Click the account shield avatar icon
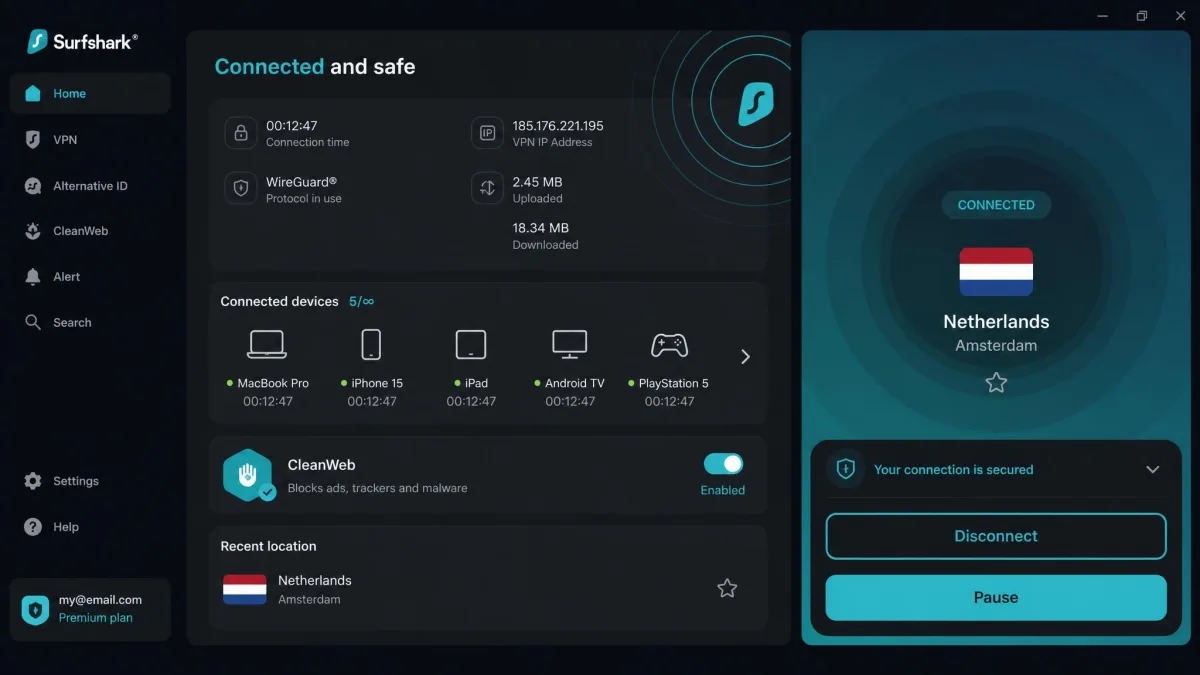1200x675 pixels. coord(36,609)
